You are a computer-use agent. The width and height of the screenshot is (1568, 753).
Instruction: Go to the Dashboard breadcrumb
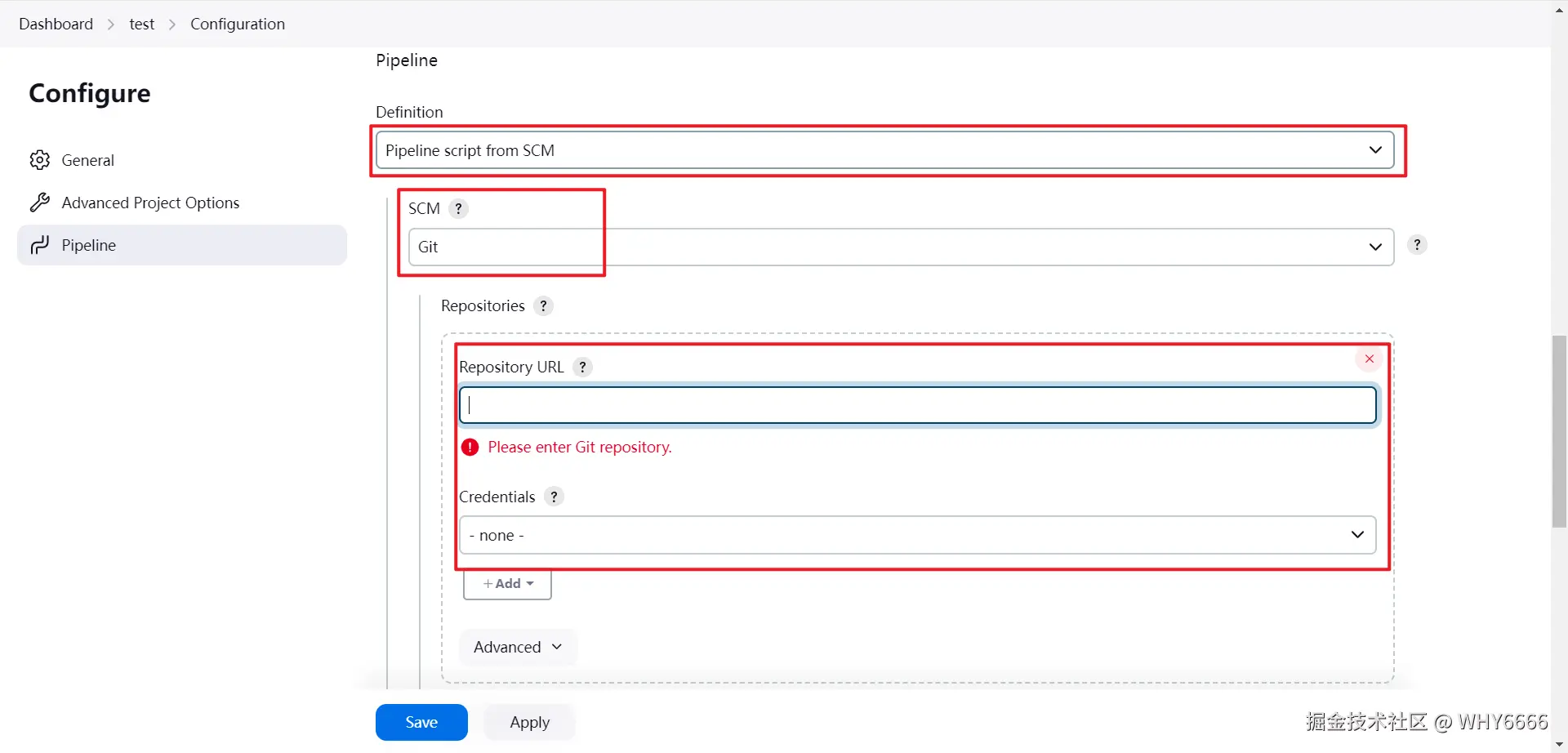pyautogui.click(x=56, y=24)
